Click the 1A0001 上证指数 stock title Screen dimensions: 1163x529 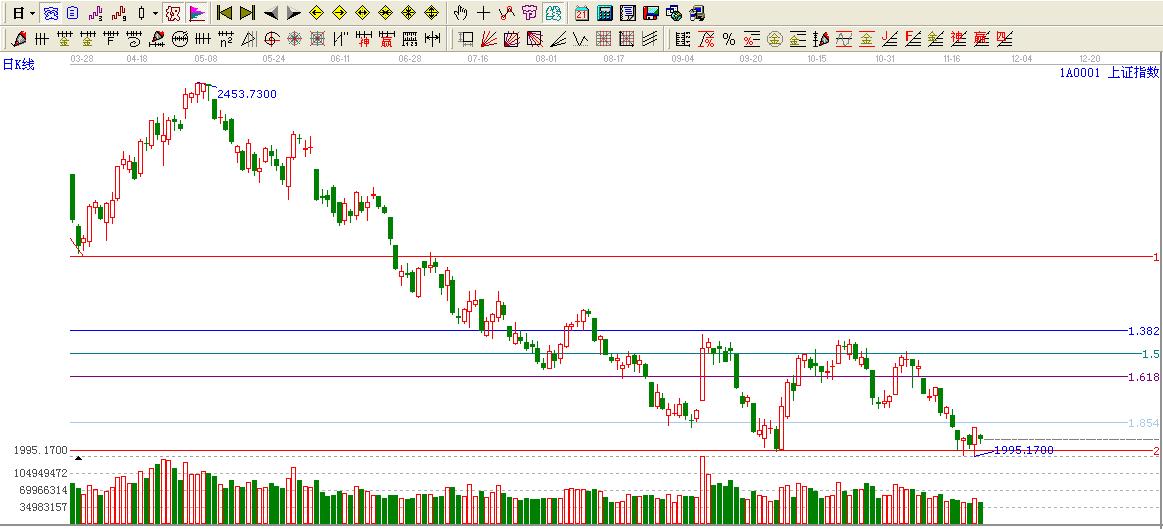click(1108, 72)
